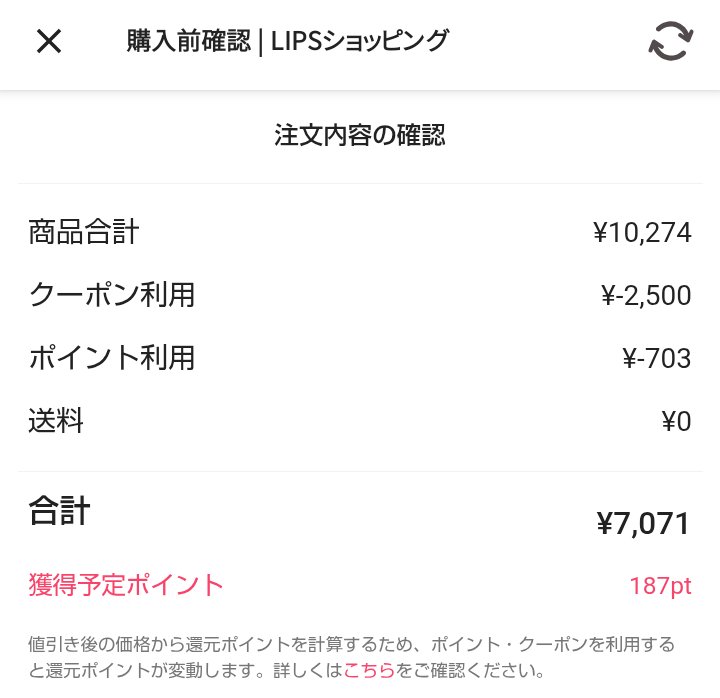Tap the ¥-703 points discount value
The image size is (720, 698).
point(656,358)
